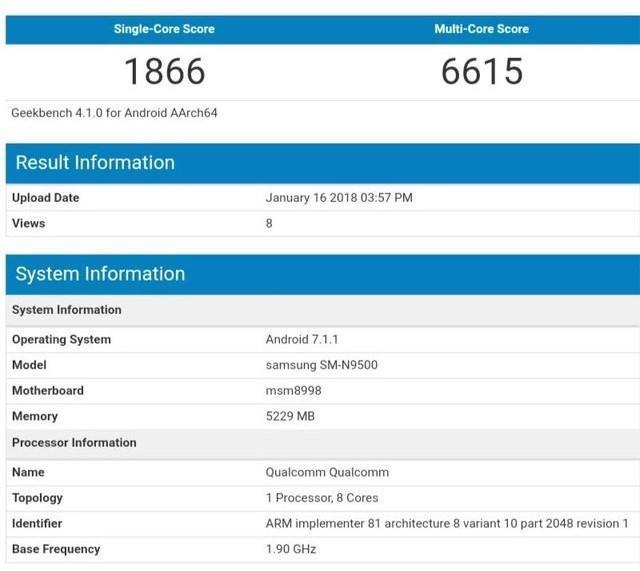Click the Geekbench 4.1.0 for Android text
Screen dimensions: 640x571
[114, 113]
